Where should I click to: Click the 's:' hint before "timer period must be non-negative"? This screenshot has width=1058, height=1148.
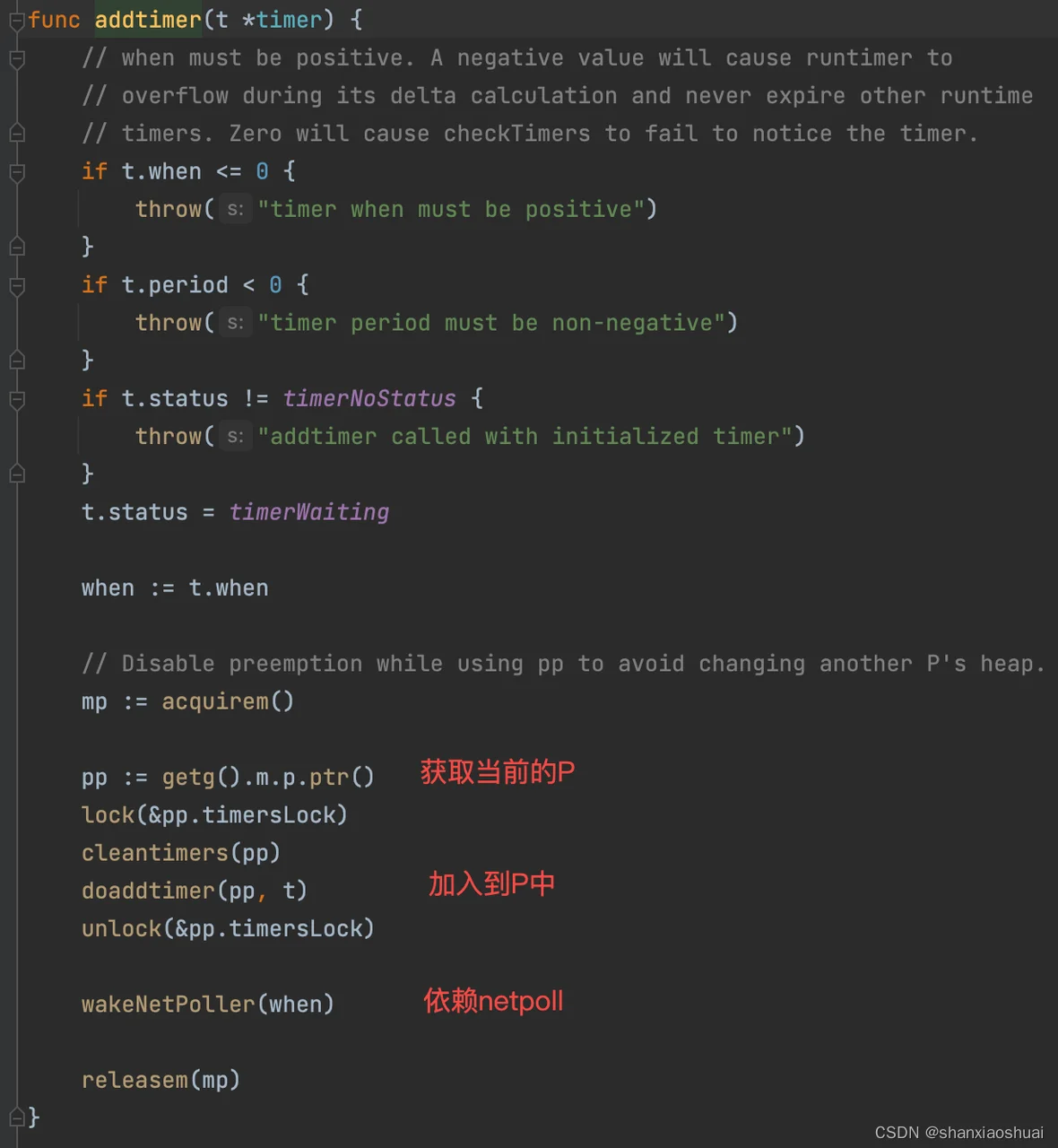click(235, 323)
